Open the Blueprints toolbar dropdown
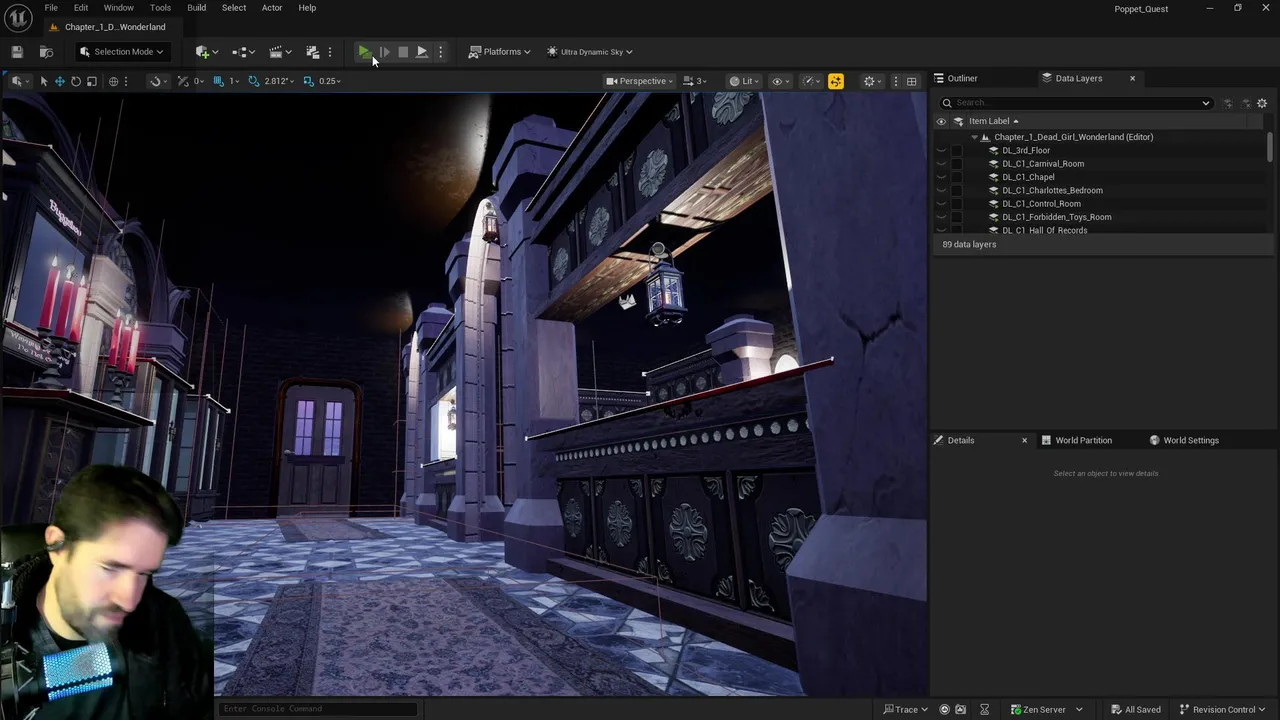 click(x=243, y=52)
